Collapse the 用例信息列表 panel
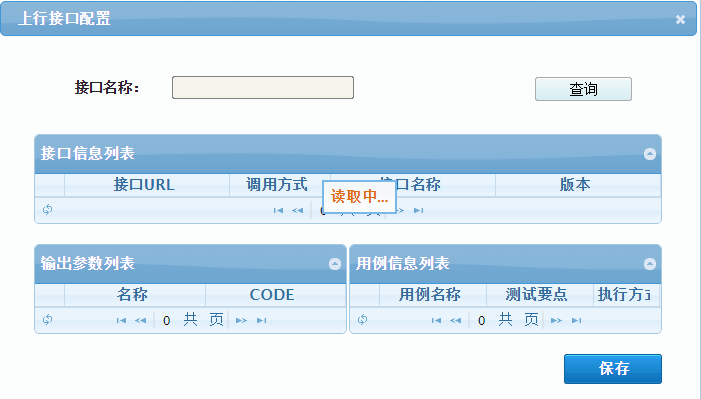The image size is (701, 399). coord(650,264)
